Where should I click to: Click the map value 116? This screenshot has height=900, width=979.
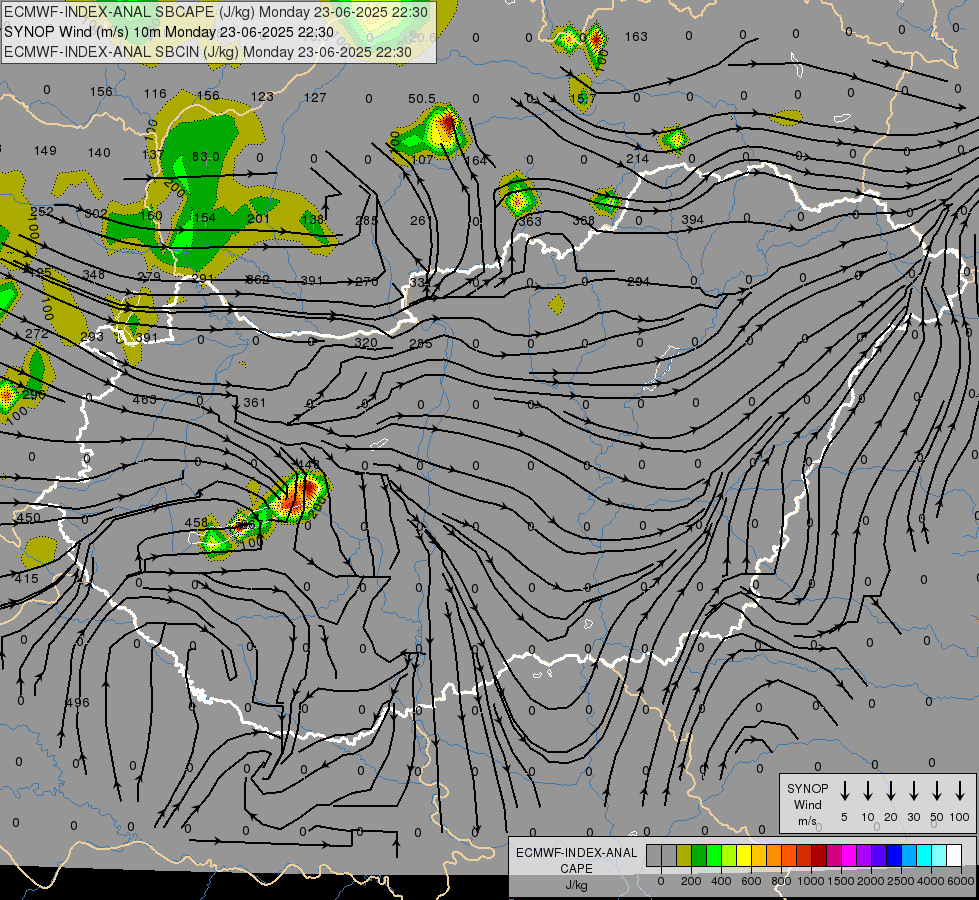coord(155,94)
